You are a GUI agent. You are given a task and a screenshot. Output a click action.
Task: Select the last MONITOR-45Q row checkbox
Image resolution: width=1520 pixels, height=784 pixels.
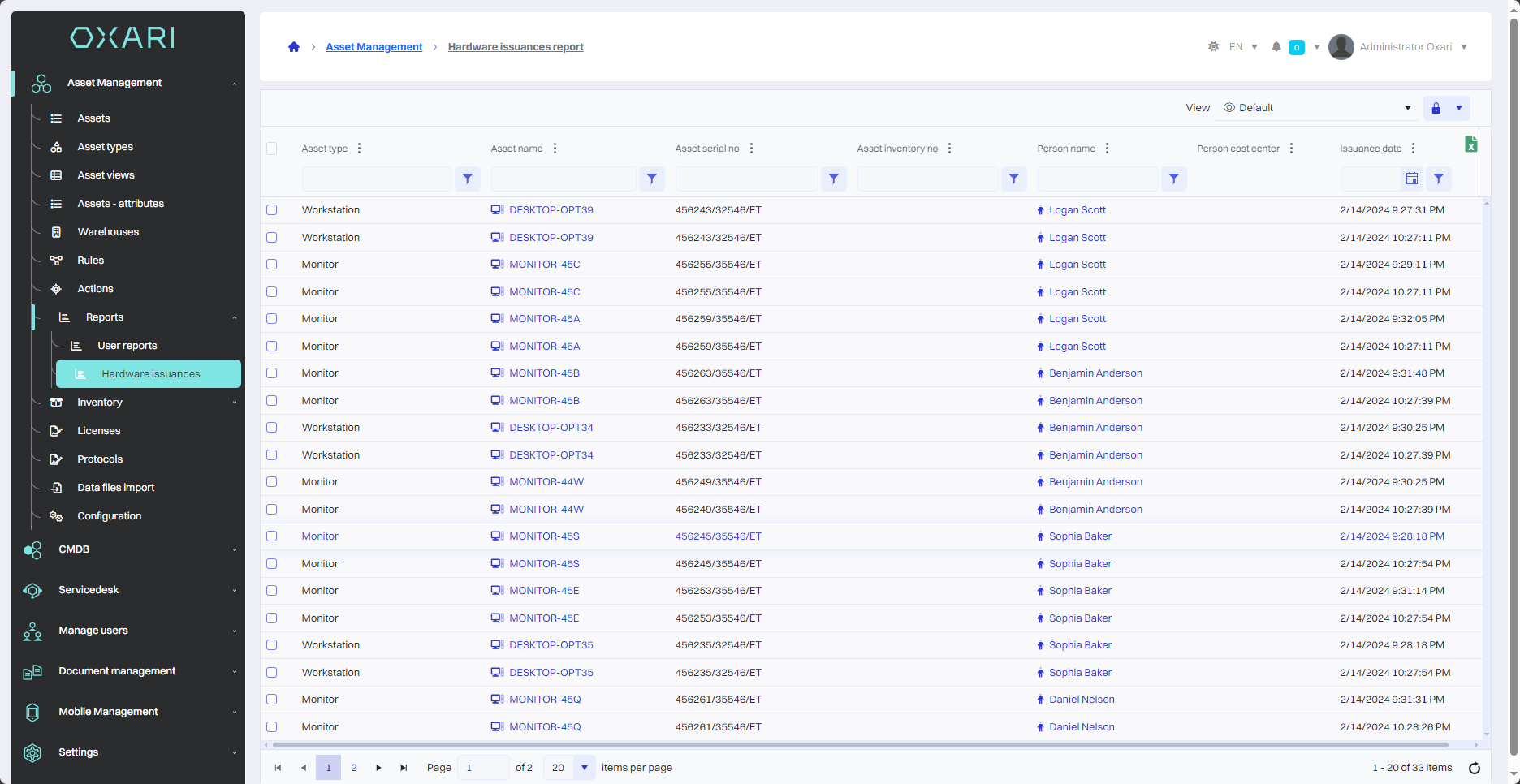coord(272,727)
